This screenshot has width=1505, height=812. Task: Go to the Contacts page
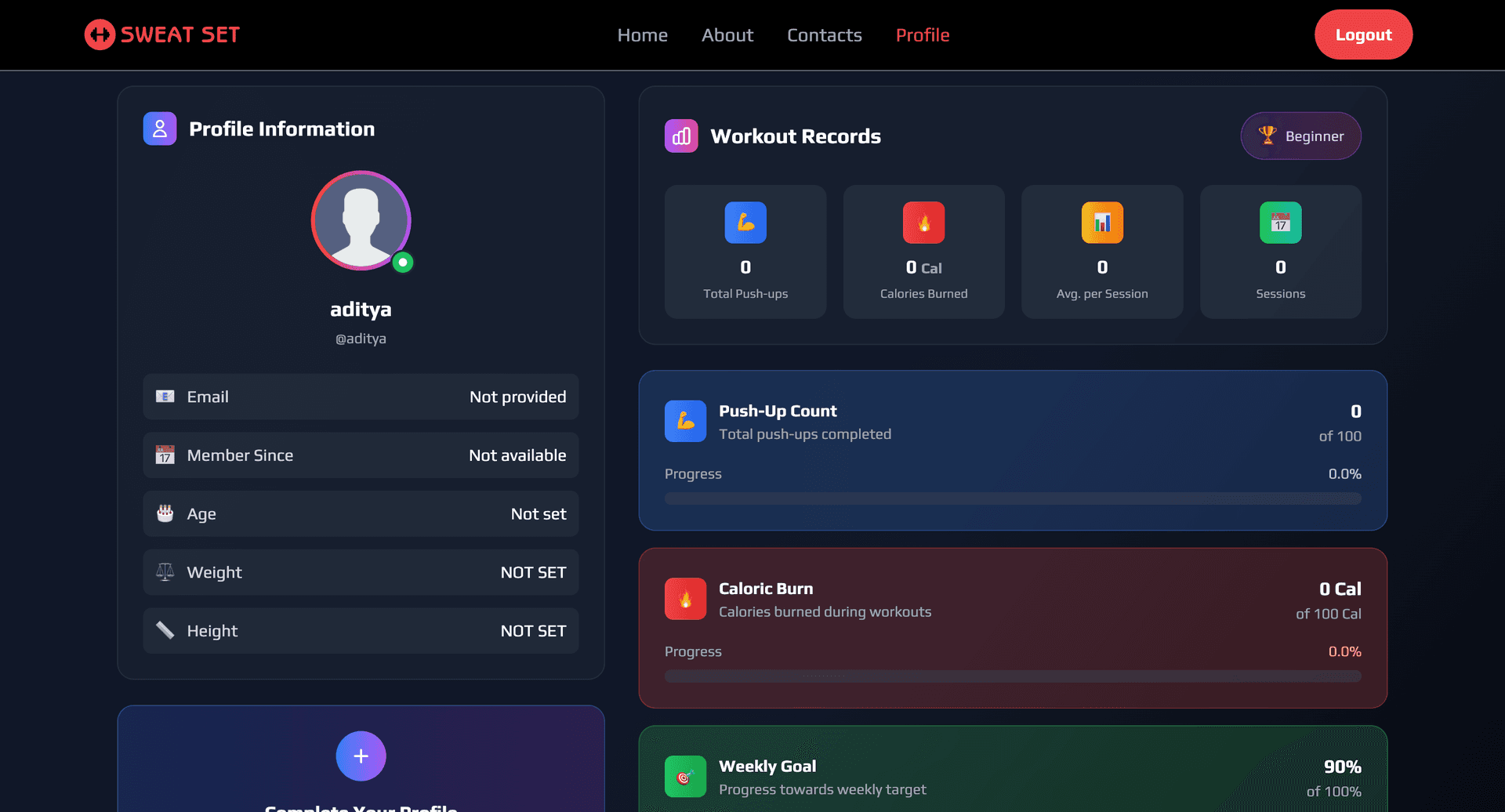(825, 35)
